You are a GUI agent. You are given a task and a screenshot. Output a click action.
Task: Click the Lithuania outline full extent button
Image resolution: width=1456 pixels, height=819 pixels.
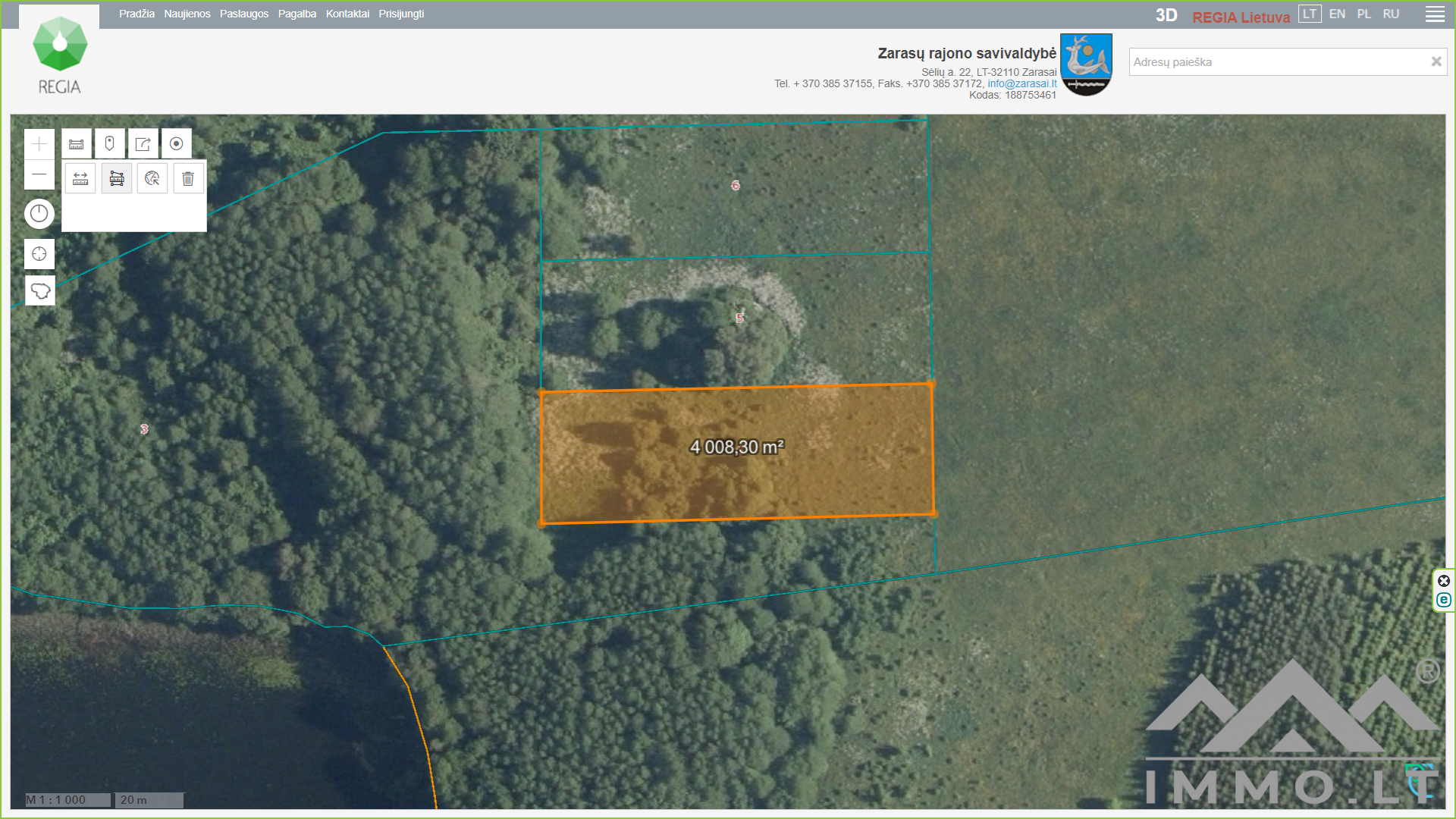click(40, 291)
